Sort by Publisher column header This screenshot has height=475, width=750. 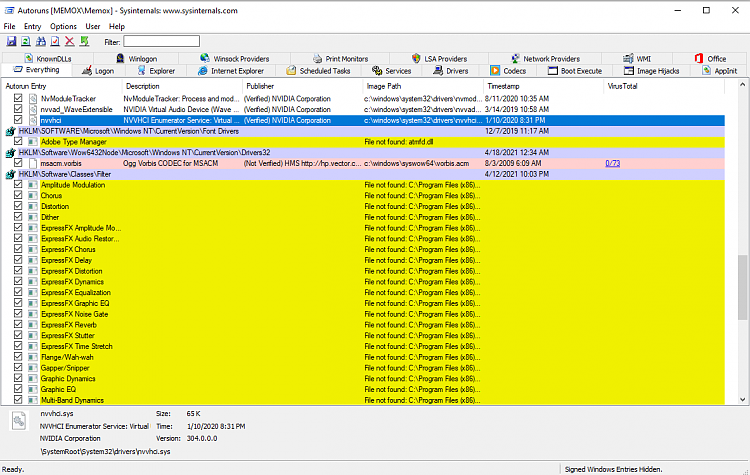coord(303,86)
